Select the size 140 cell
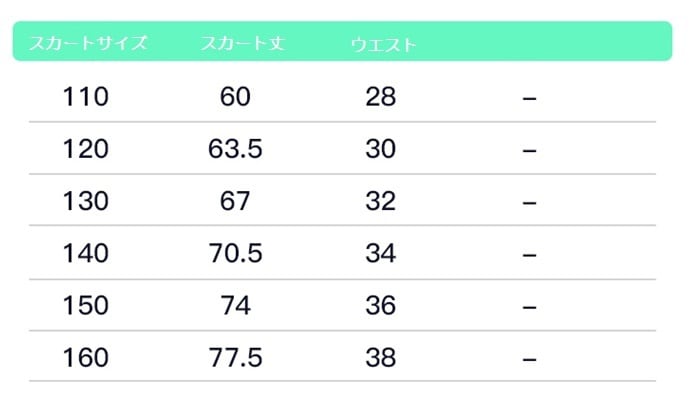Image resolution: width=695 pixels, height=404 pixels. coord(85,254)
